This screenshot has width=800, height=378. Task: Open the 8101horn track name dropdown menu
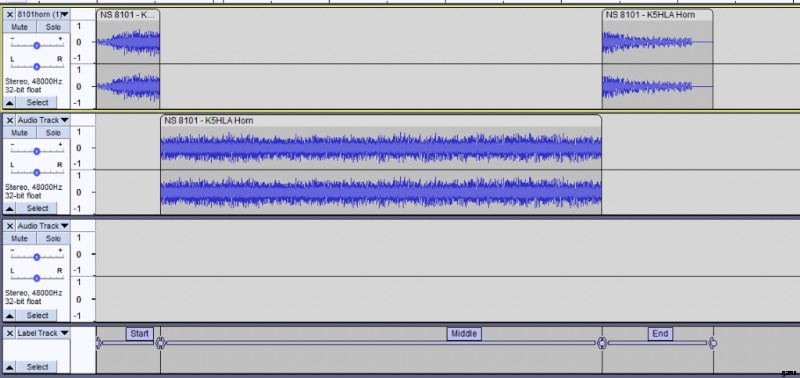click(42, 14)
